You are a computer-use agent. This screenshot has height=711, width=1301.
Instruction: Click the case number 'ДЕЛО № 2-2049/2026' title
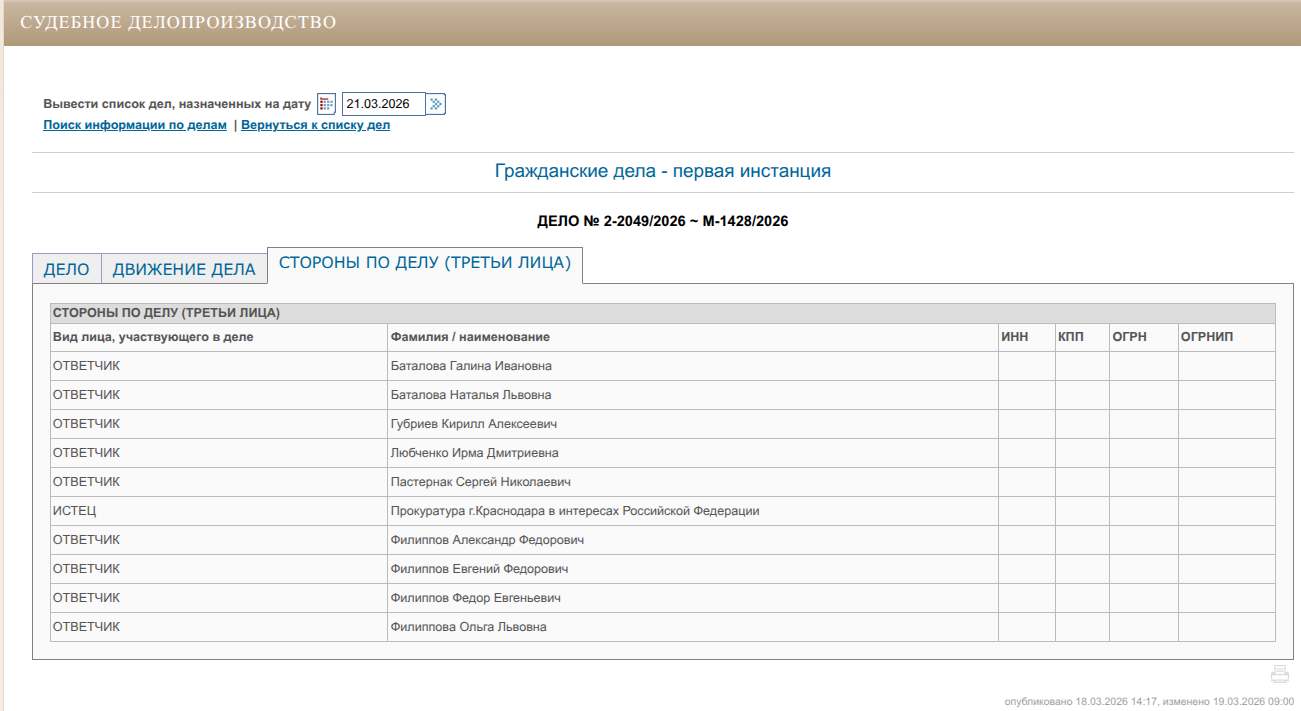(x=662, y=221)
